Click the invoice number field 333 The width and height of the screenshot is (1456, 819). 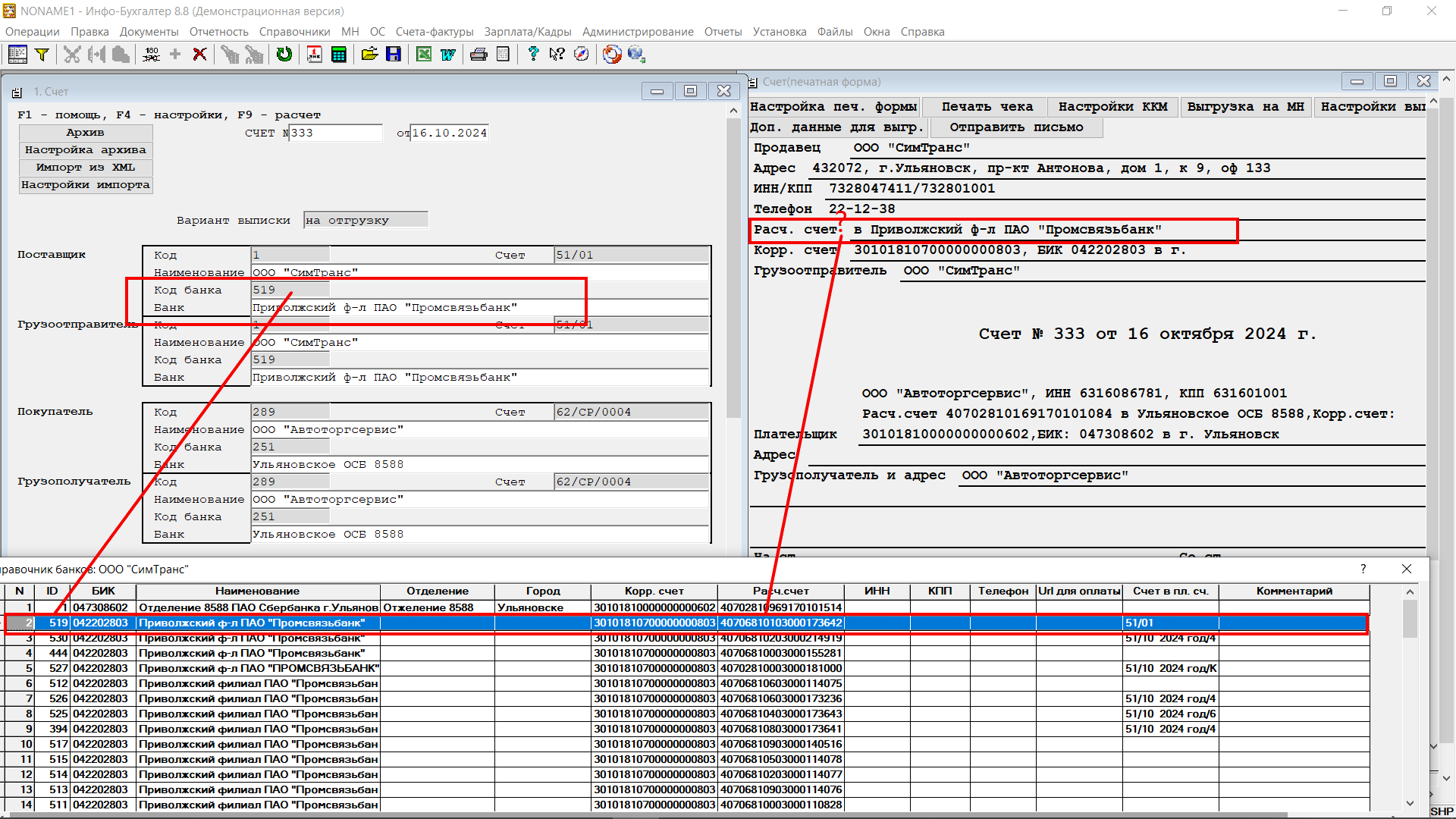335,133
